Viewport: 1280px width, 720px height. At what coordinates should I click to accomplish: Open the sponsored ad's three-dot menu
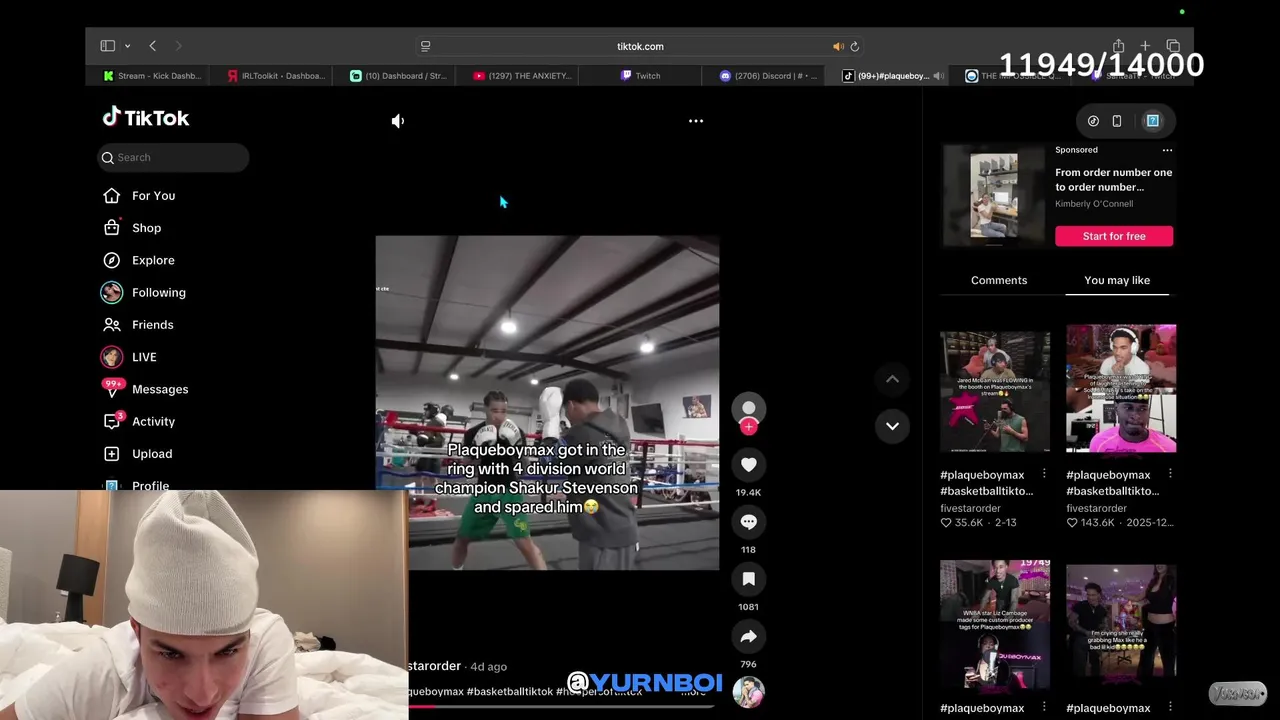(x=1167, y=150)
